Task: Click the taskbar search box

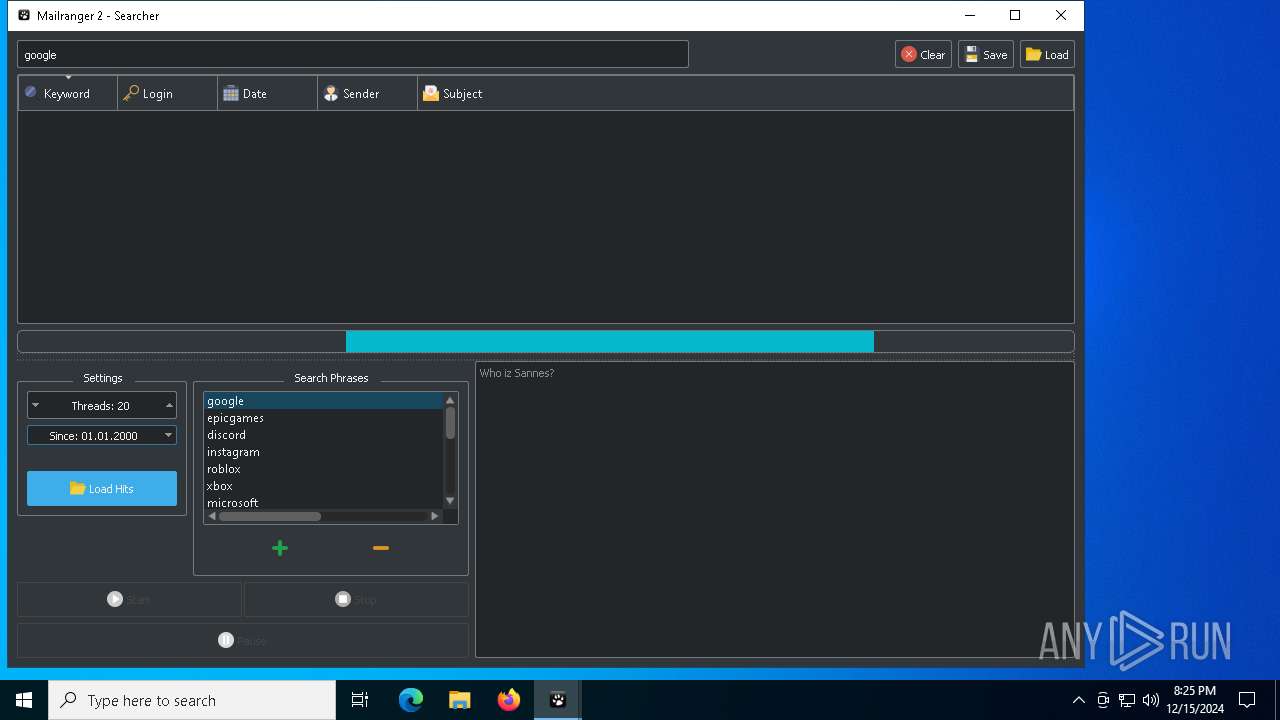Action: click(192, 700)
